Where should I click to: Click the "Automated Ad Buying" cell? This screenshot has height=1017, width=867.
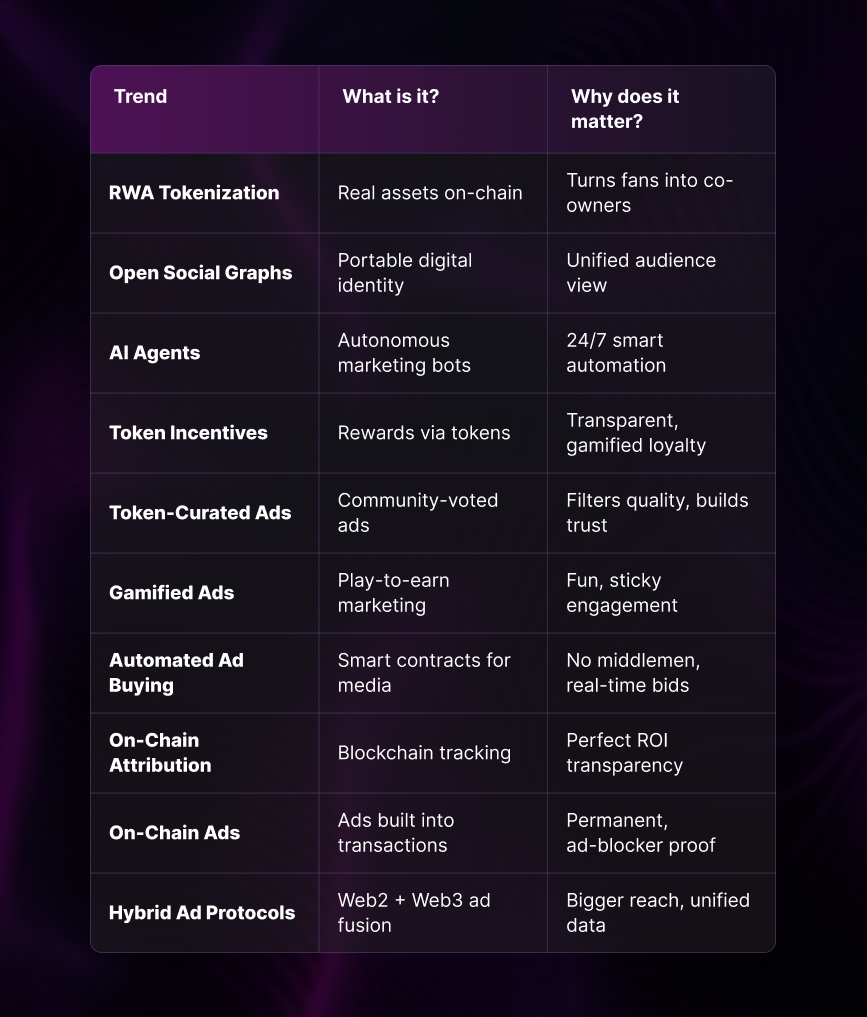(176, 673)
